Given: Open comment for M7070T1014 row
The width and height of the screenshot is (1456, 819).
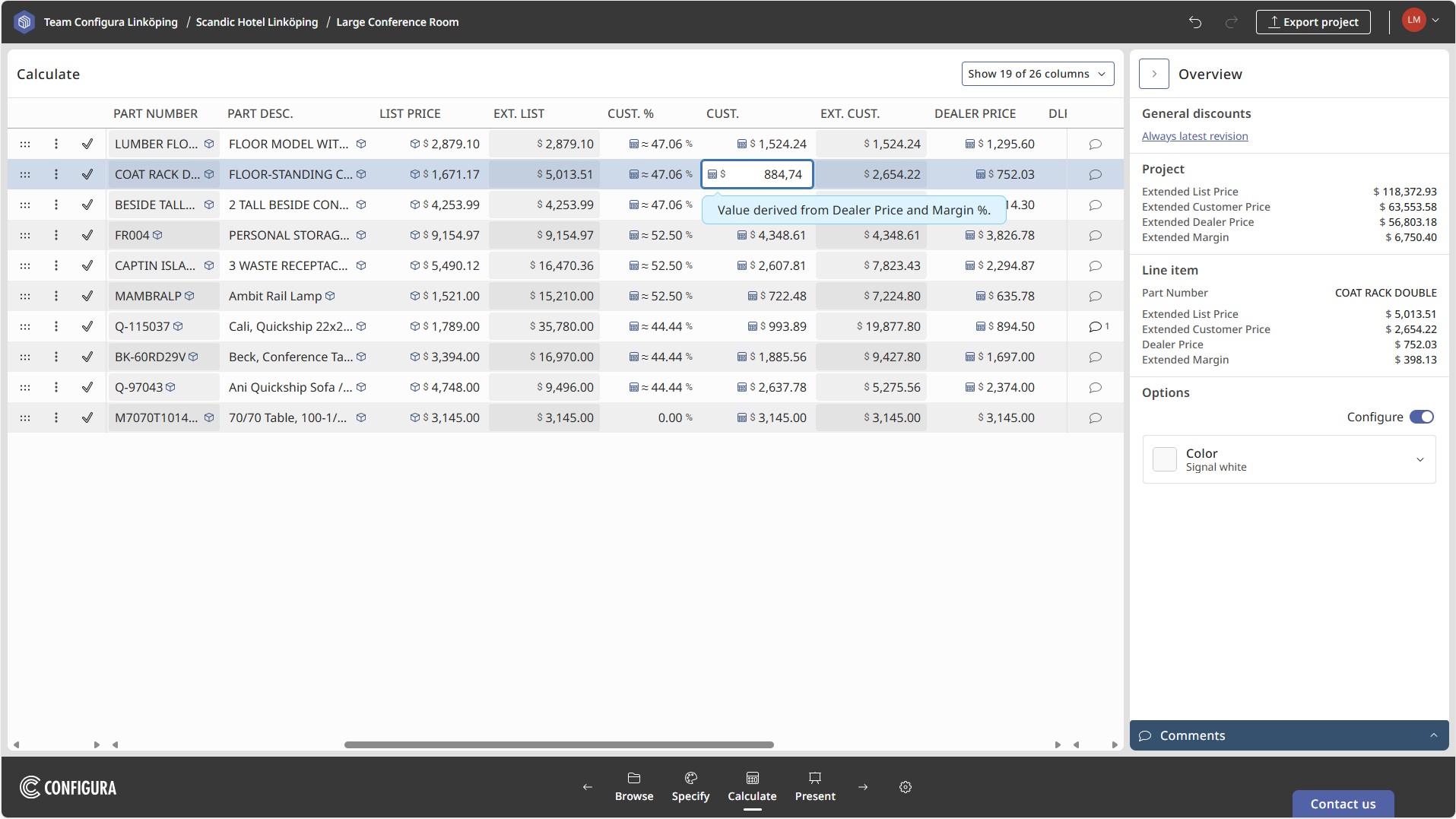Looking at the screenshot, I should pyautogui.click(x=1095, y=417).
